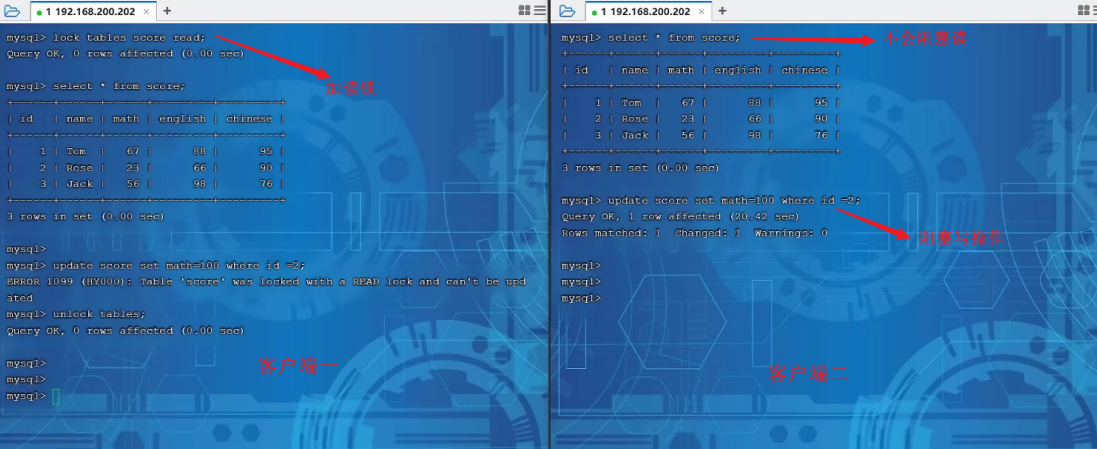This screenshot has width=1097, height=449.
Task: Add a new tab in the right pane
Action: click(x=722, y=11)
